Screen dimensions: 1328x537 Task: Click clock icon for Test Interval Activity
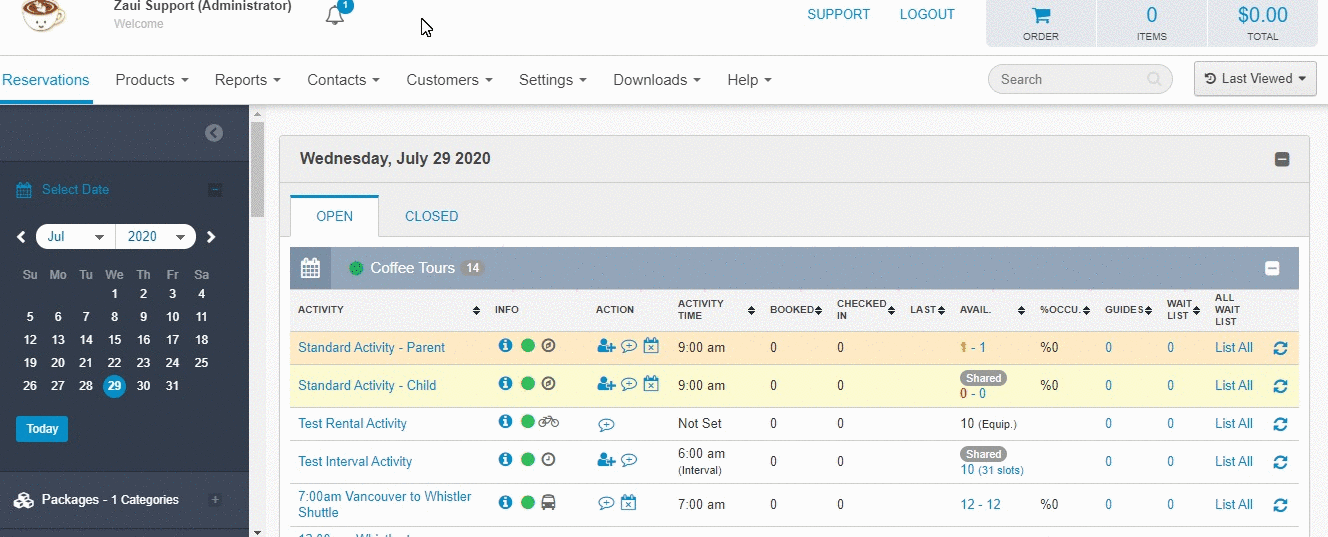(x=548, y=460)
